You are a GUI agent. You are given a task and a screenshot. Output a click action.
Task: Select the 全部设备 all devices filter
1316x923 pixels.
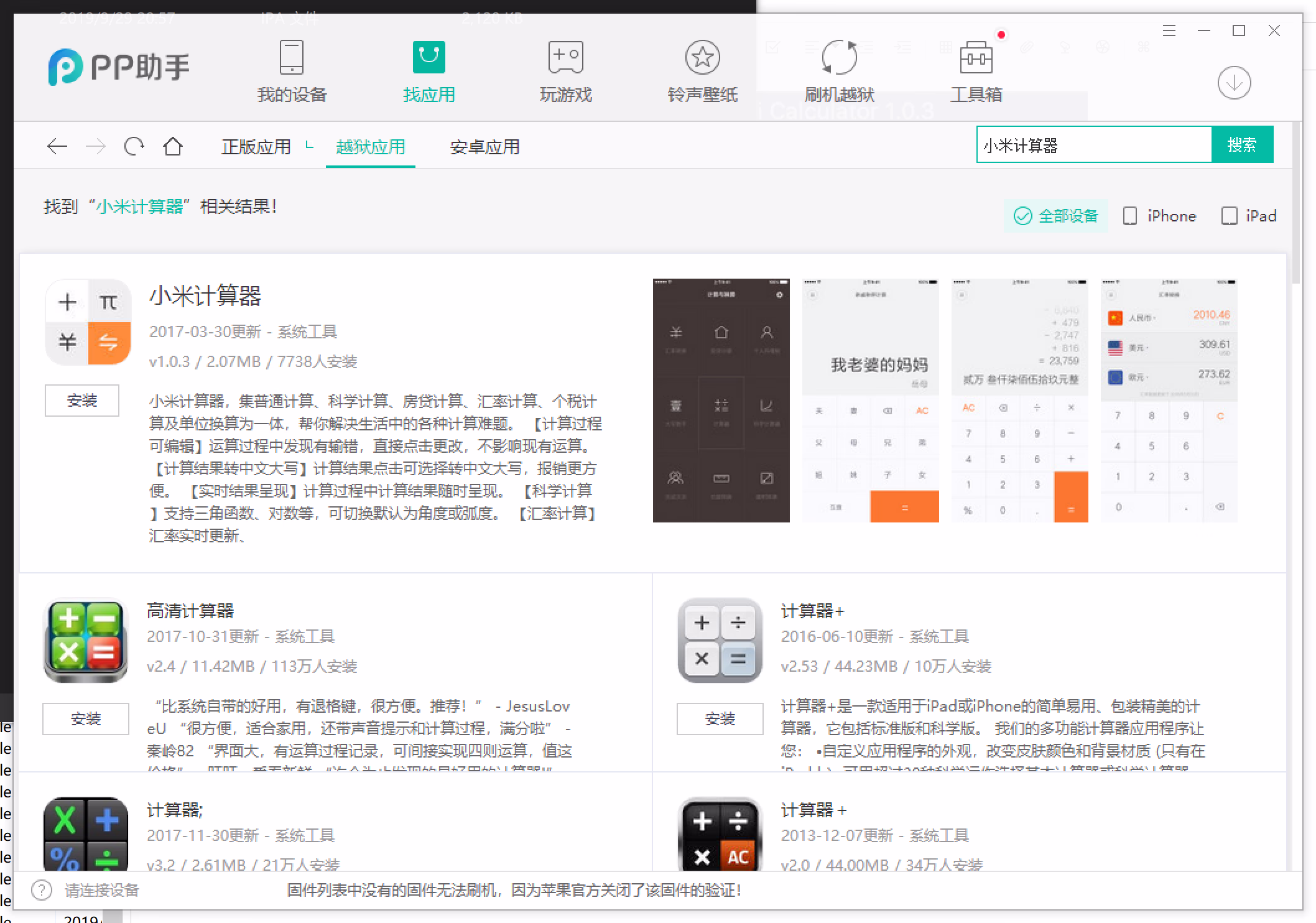pos(1055,216)
